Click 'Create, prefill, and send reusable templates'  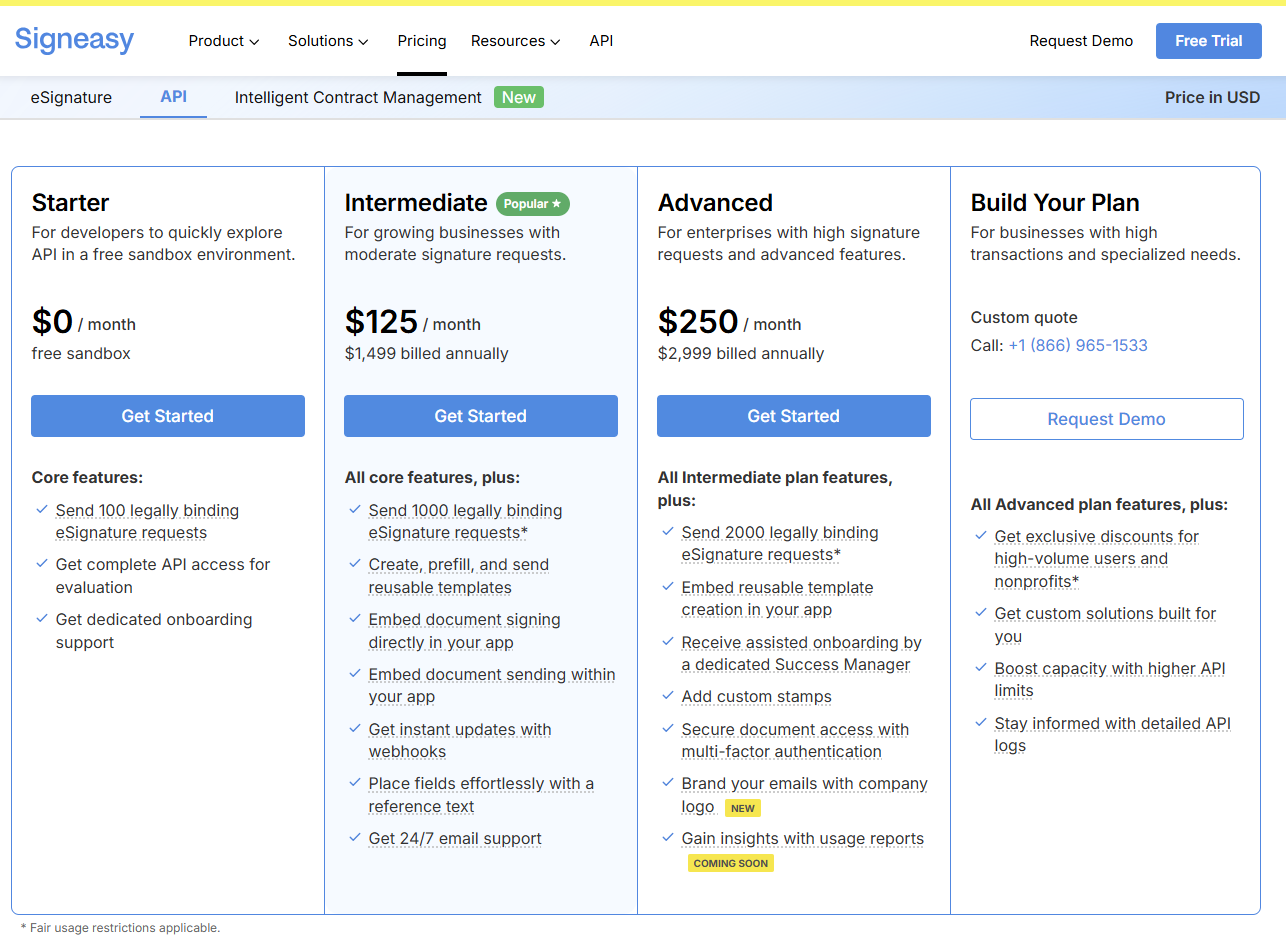coord(458,576)
